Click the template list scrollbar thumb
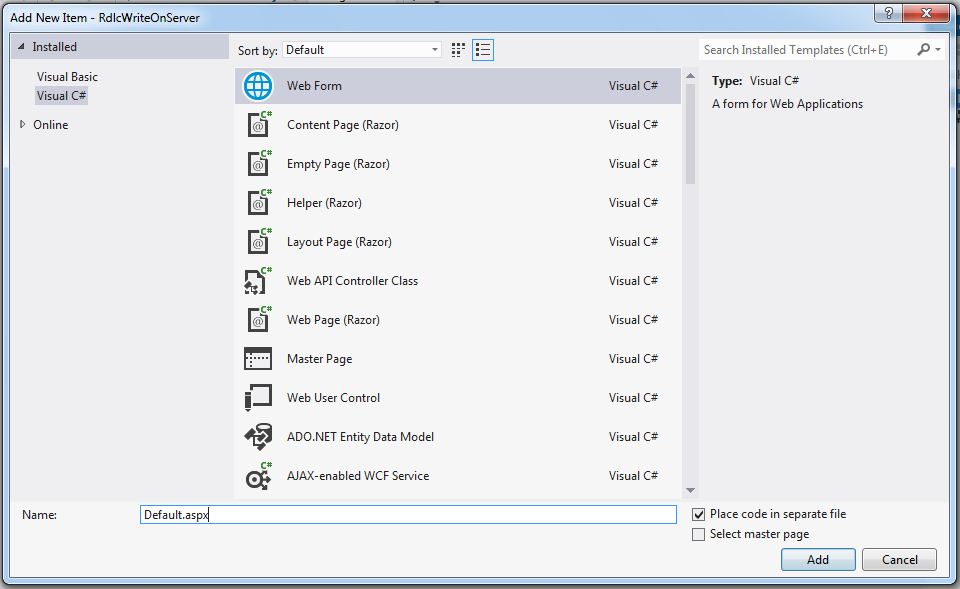Image resolution: width=960 pixels, height=589 pixels. click(691, 134)
